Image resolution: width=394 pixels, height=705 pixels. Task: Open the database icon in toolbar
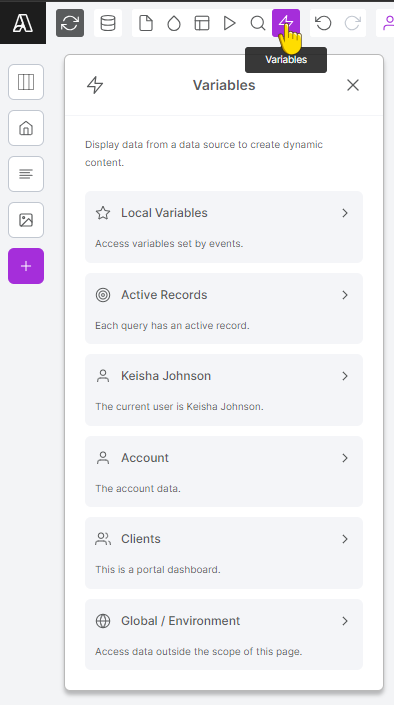click(107, 23)
